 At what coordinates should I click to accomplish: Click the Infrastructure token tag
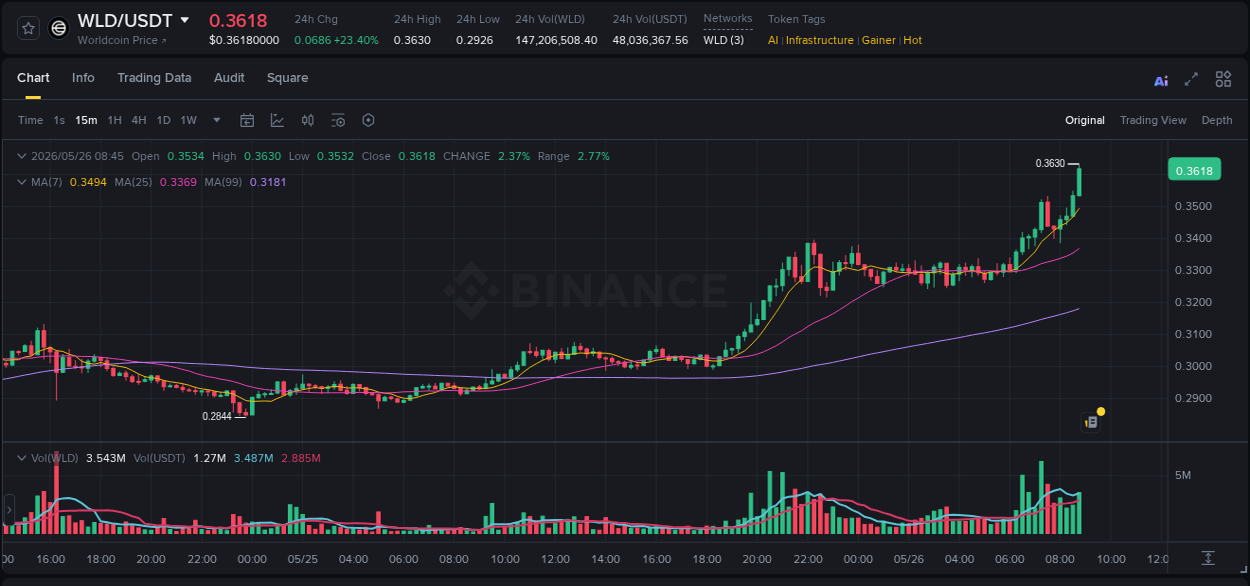820,40
